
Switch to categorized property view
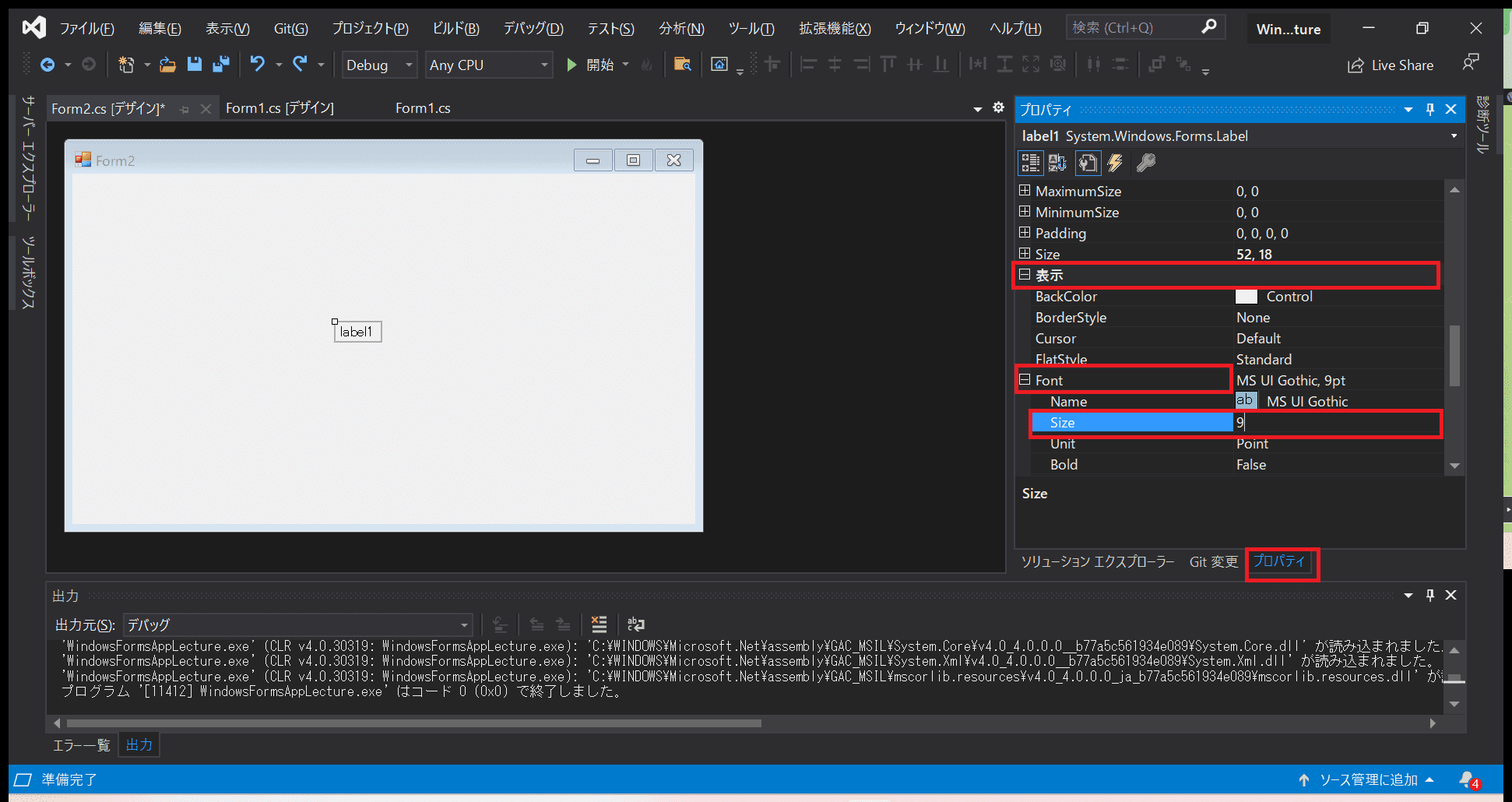(x=1030, y=163)
